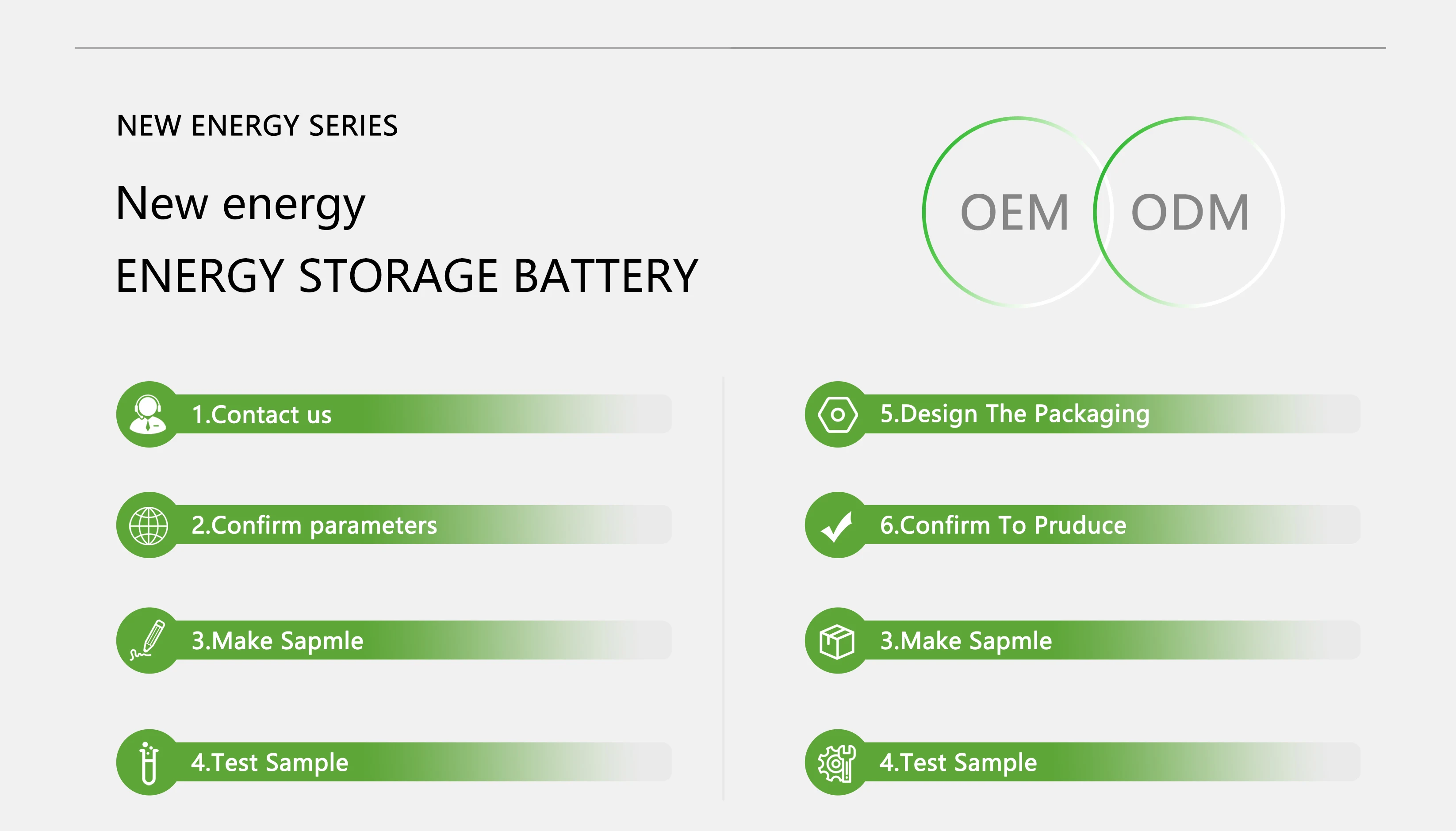Viewport: 1456px width, 831px height.
Task: Click '5.Design The Packaging' label
Action: coord(1014,414)
